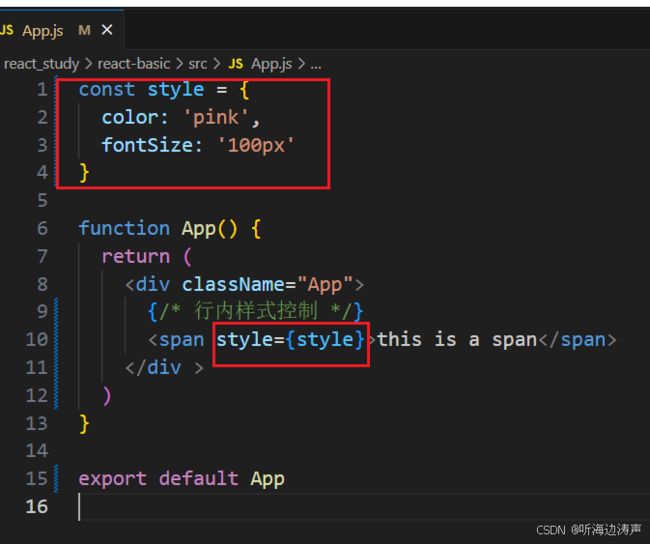Click the 行内样式控制 comment

click(x=255, y=311)
